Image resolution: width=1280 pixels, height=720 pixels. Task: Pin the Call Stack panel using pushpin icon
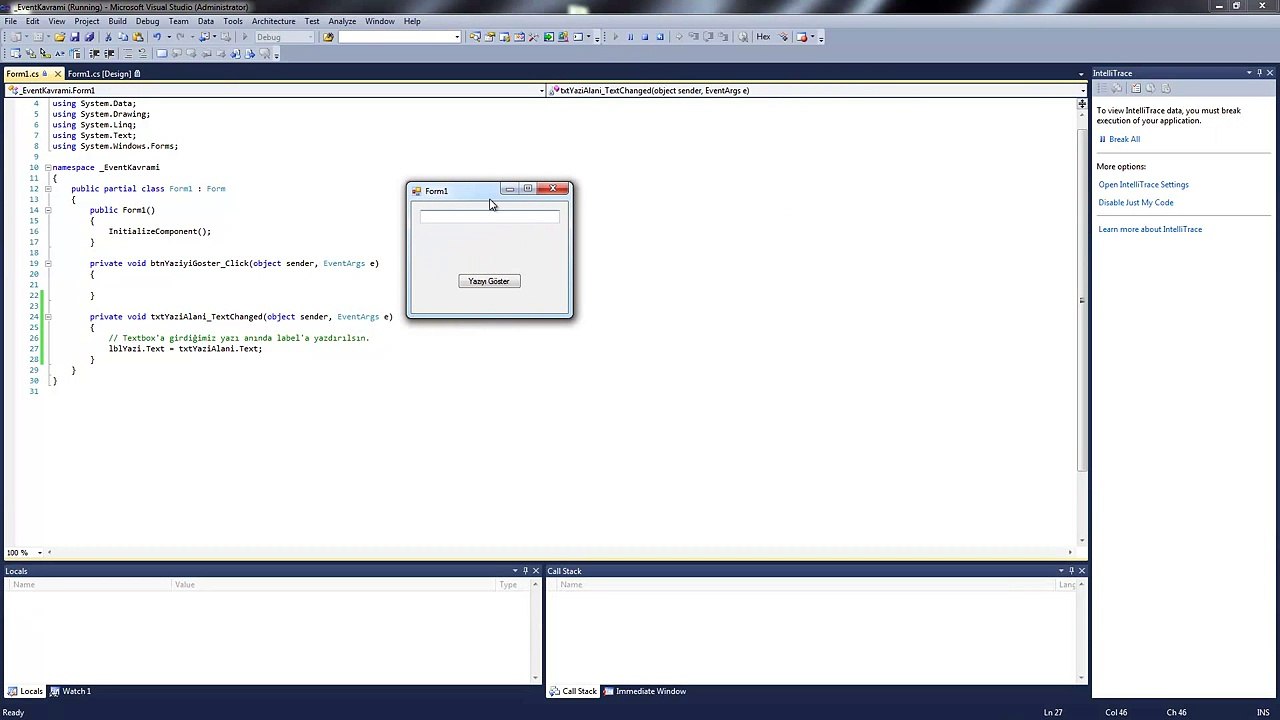point(1071,571)
